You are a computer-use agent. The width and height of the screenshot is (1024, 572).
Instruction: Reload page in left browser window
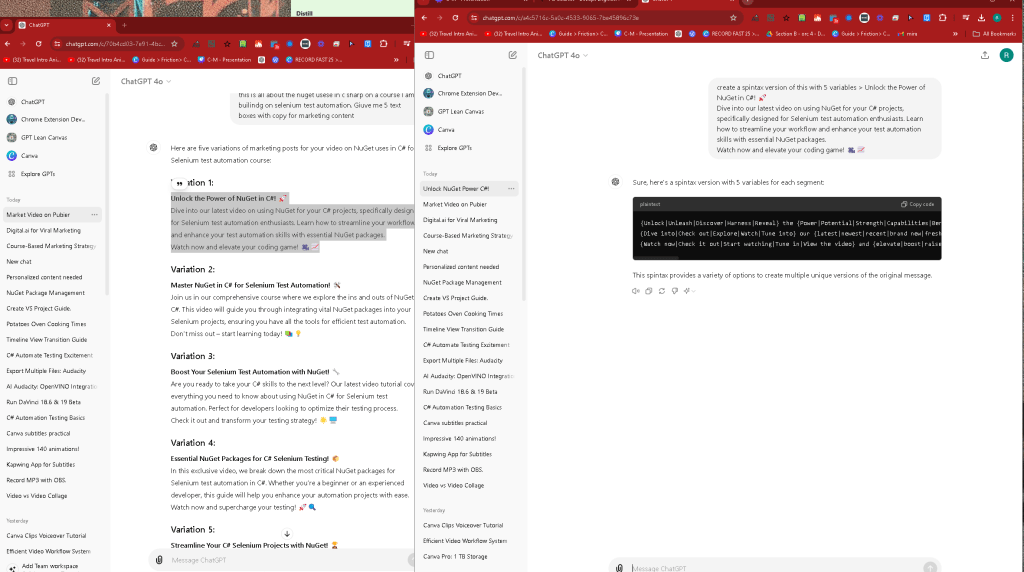(x=39, y=44)
